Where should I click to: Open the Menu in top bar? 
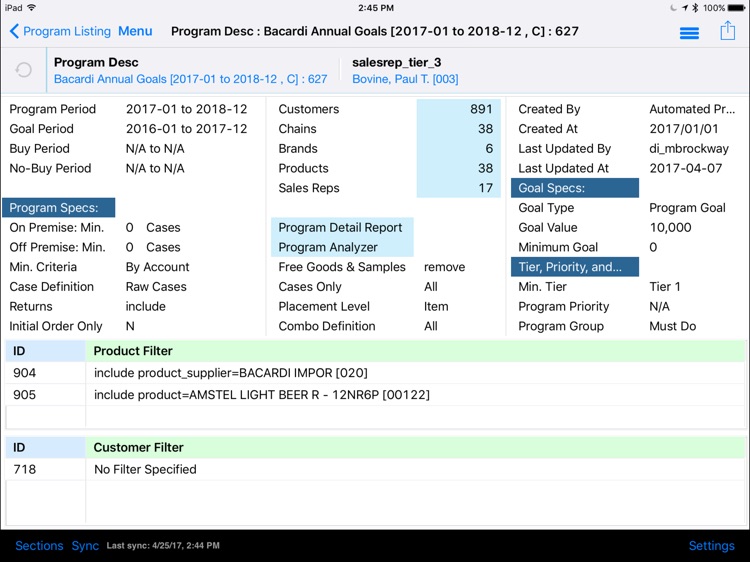135,31
